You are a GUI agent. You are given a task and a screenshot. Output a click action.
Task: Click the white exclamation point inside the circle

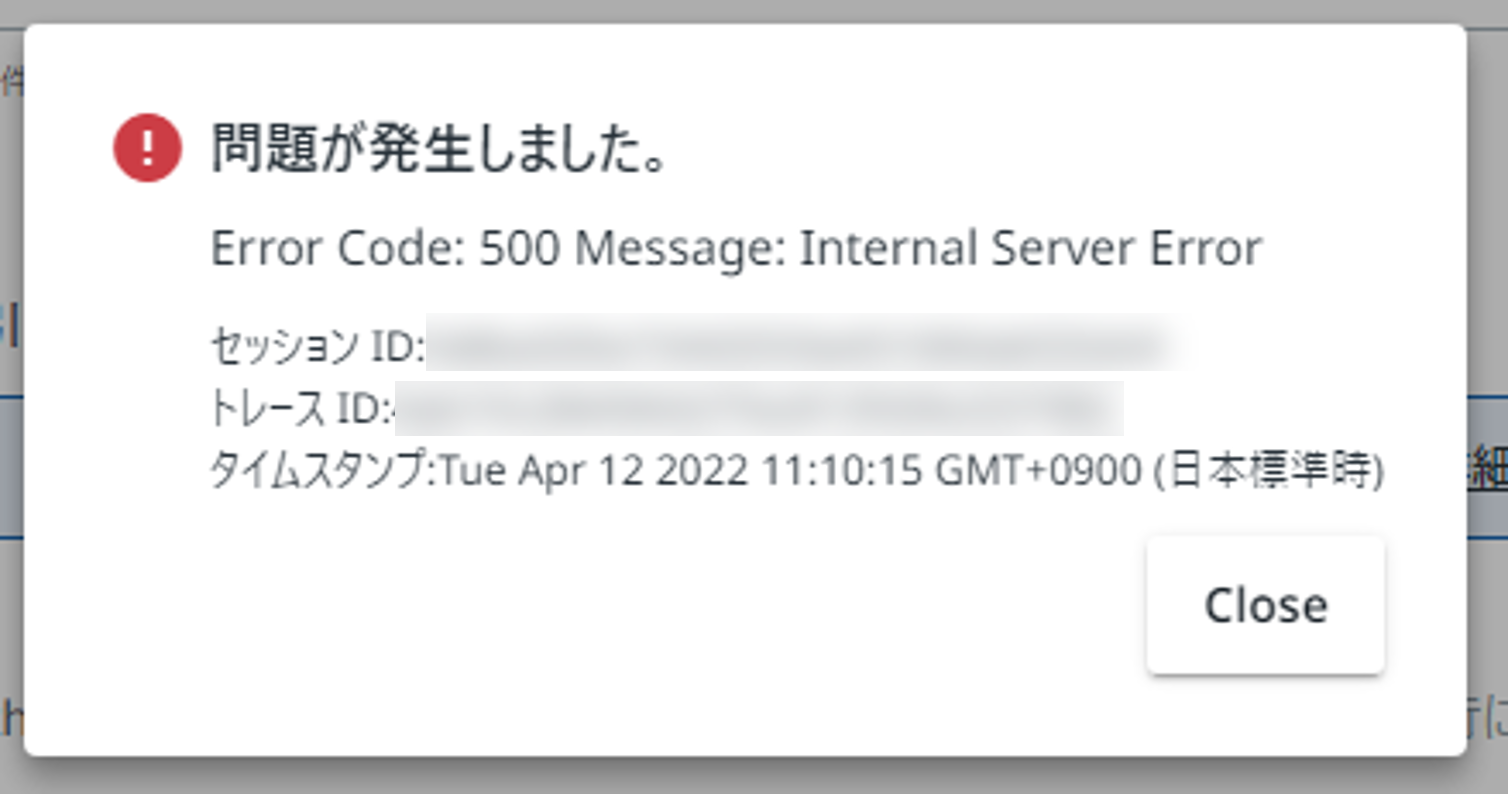148,146
